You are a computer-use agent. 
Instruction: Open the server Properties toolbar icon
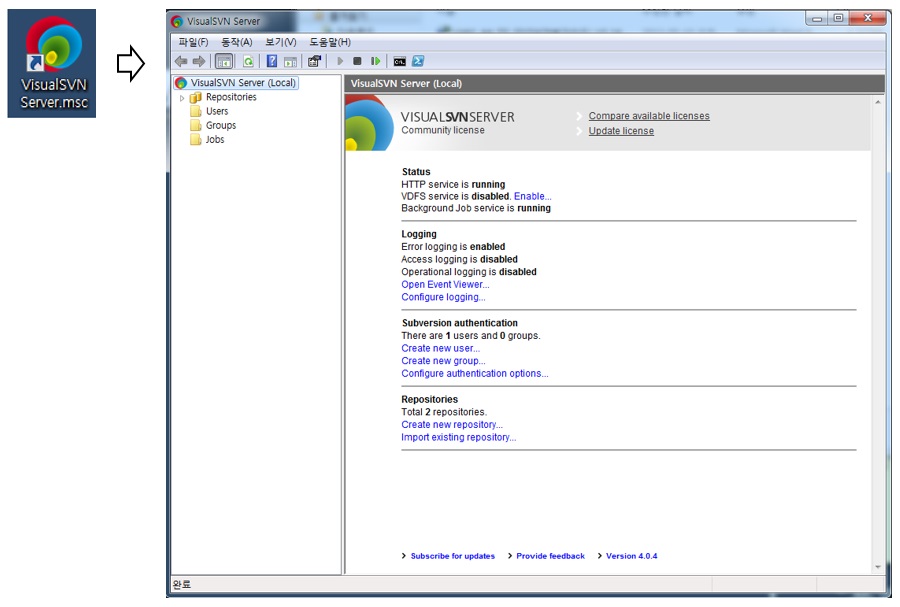[314, 61]
